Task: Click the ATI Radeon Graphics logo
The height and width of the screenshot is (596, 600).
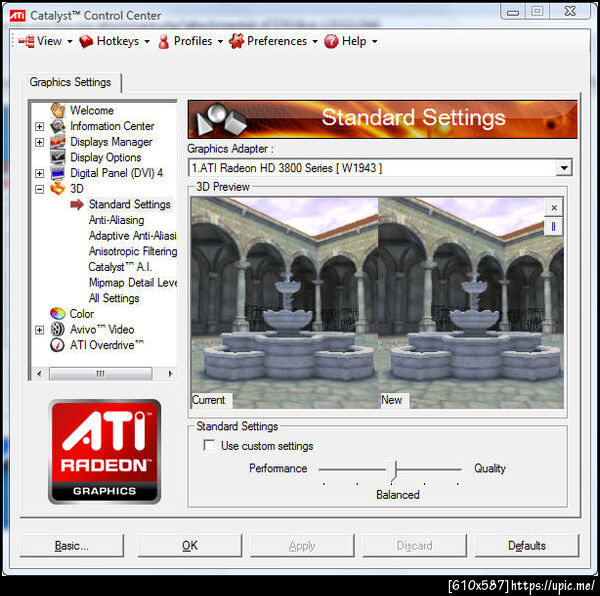Action: (104, 451)
